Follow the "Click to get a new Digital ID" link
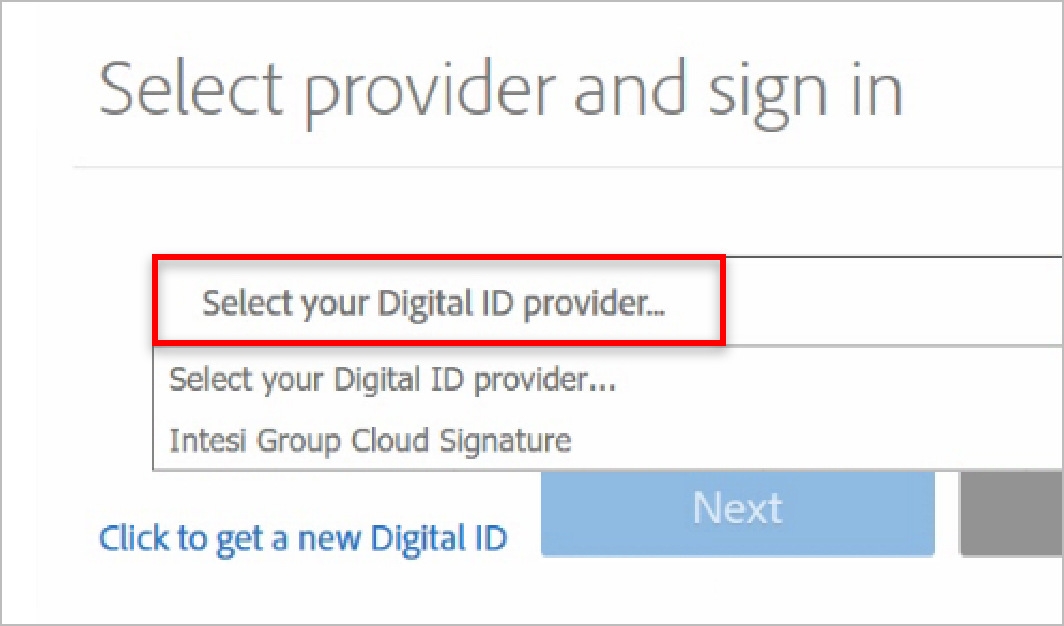This screenshot has width=1064, height=626. click(303, 538)
